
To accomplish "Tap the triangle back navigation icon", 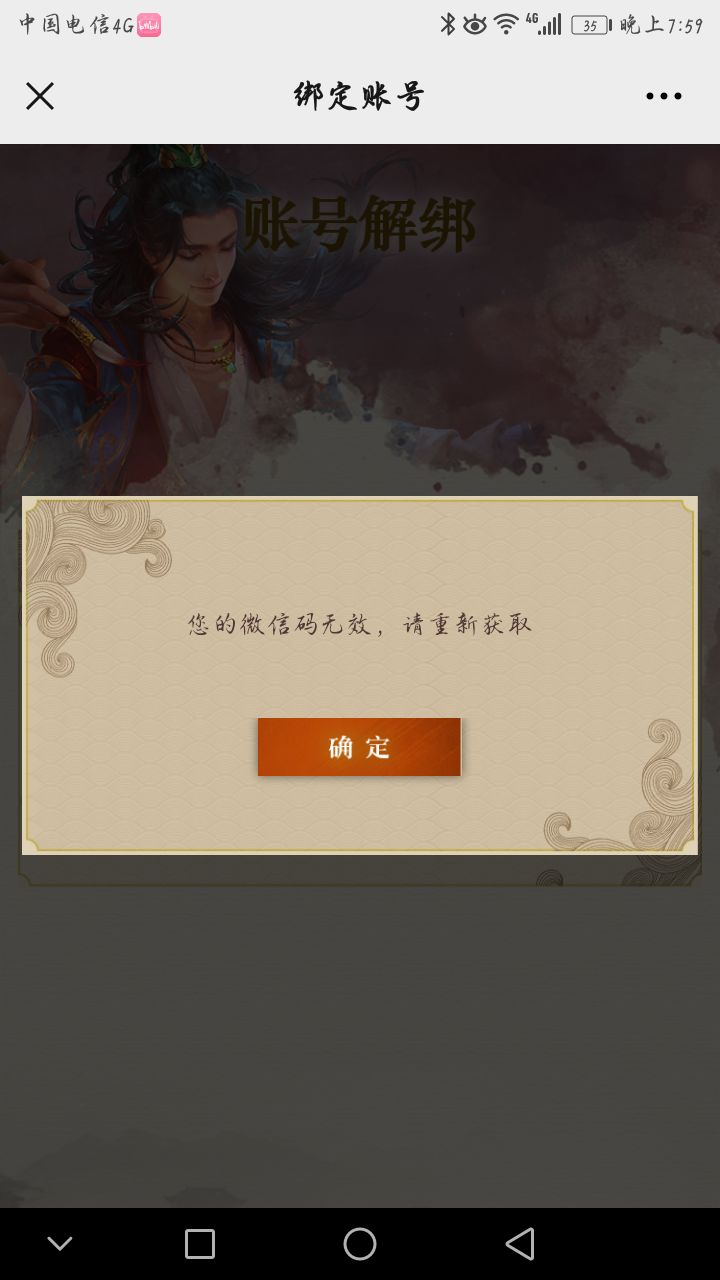I will (520, 1244).
